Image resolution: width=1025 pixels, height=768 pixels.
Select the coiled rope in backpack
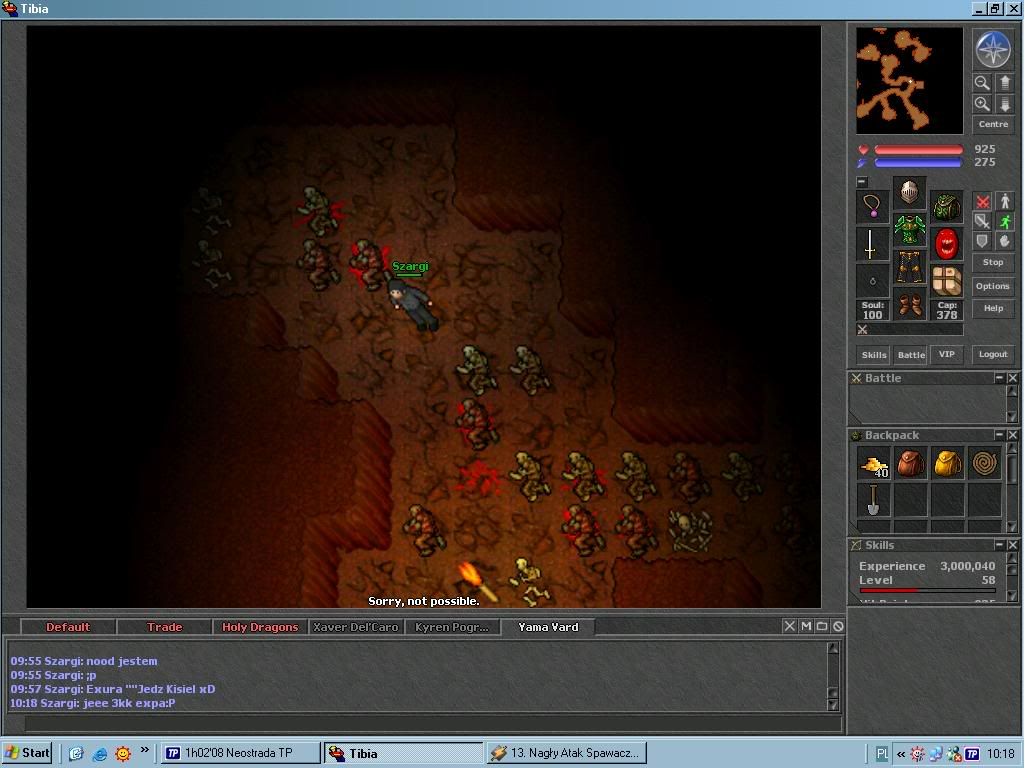pyautogui.click(x=984, y=464)
